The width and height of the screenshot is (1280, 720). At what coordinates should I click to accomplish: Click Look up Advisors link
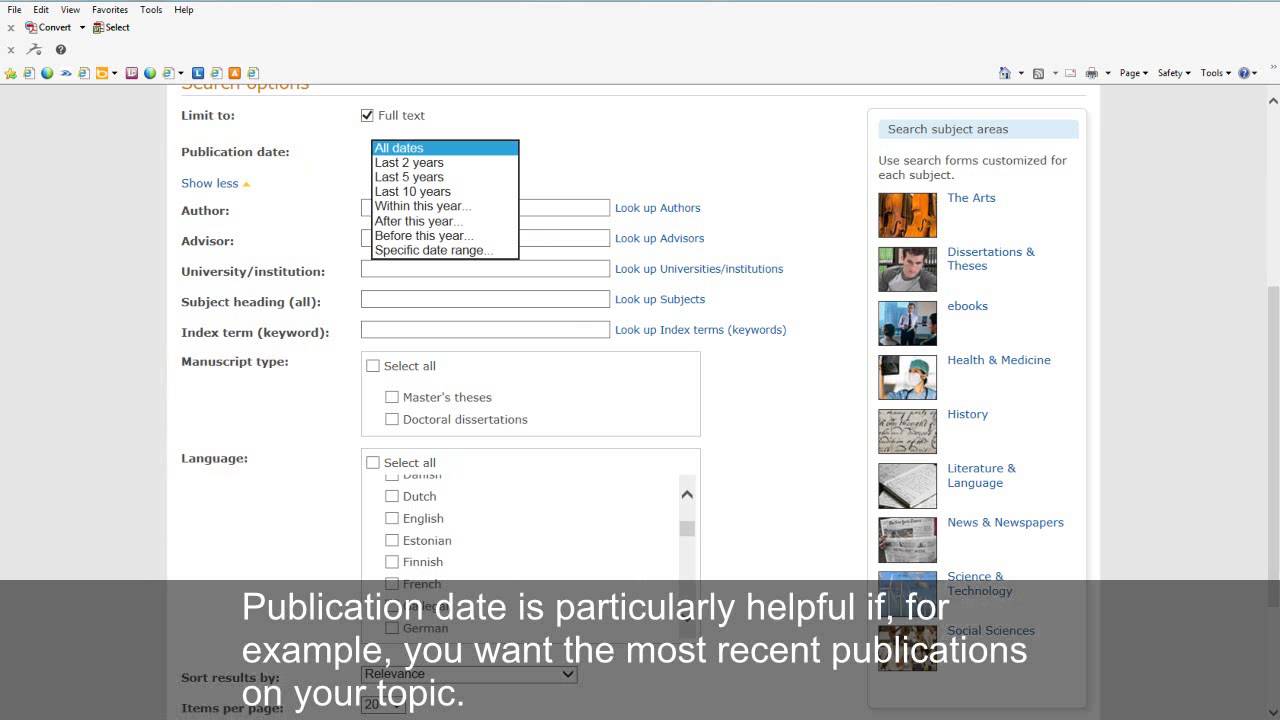pos(659,238)
